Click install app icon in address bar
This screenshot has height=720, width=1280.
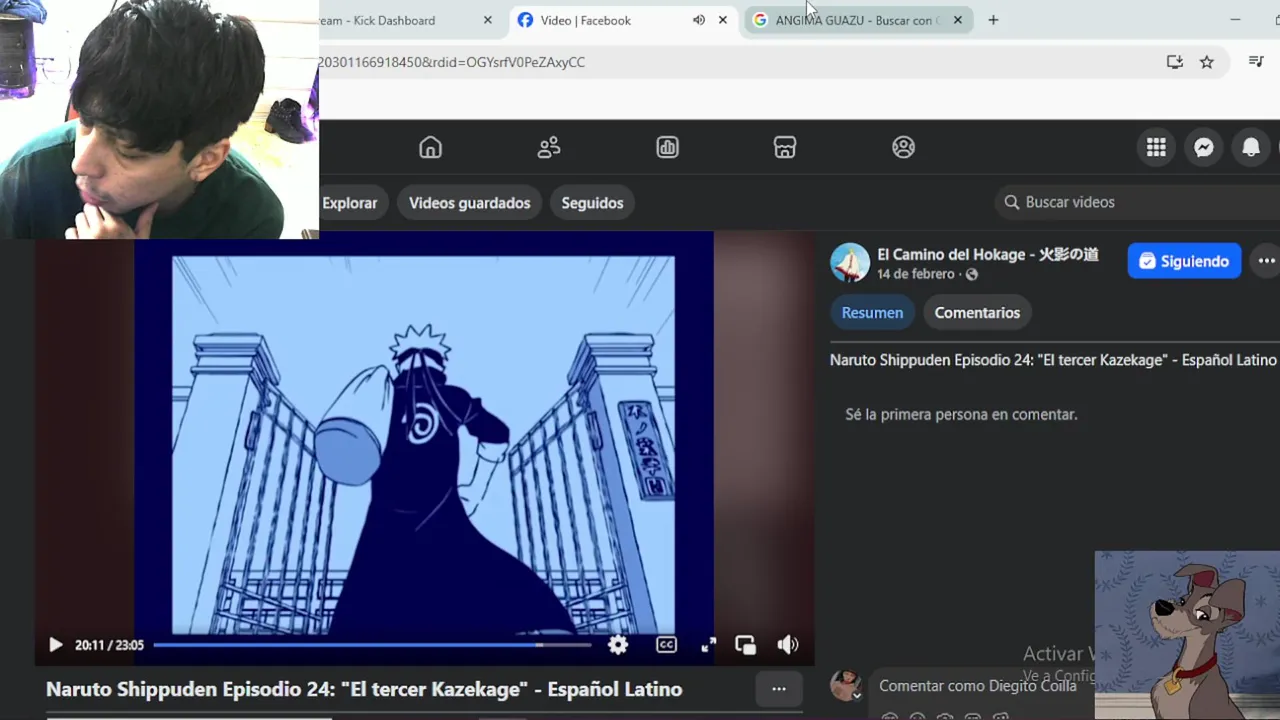coord(1175,62)
